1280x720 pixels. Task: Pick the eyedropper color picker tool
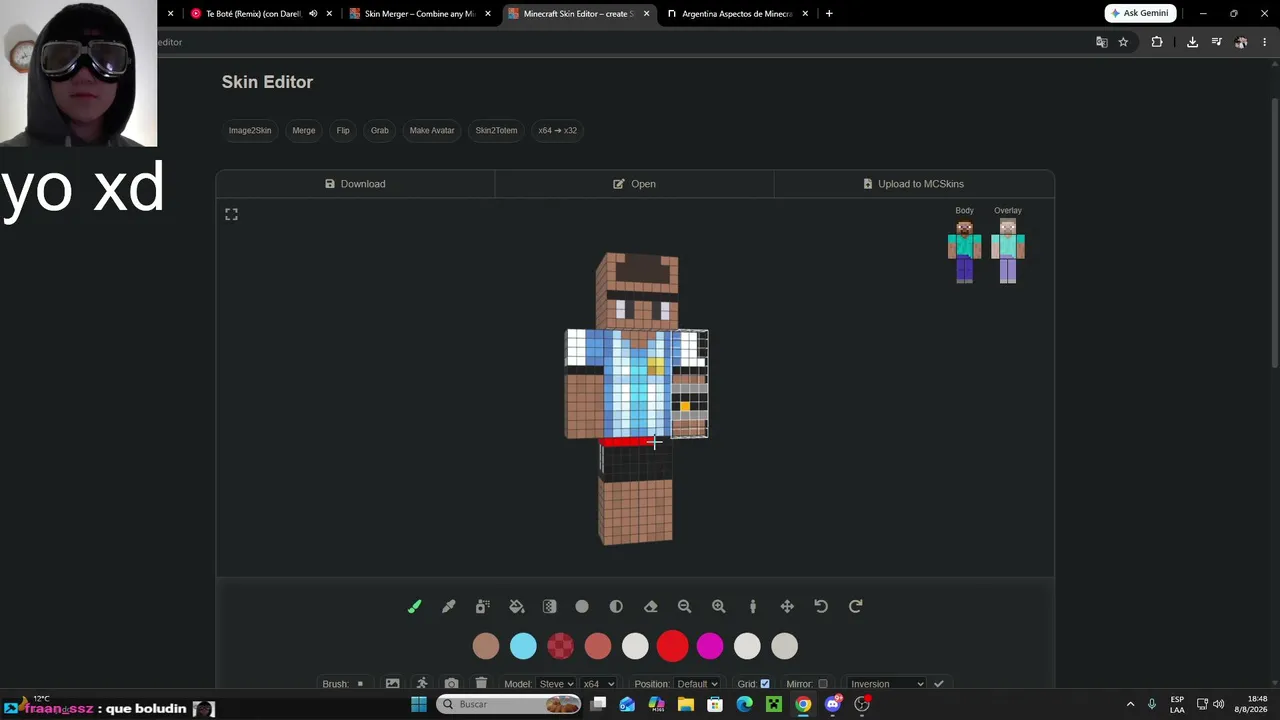coord(449,606)
